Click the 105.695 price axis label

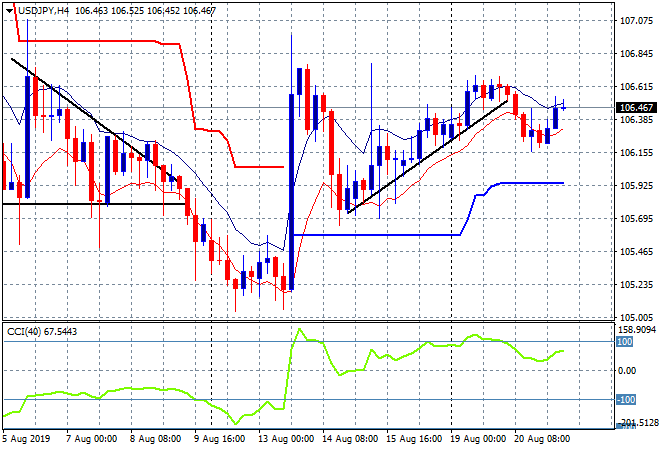636,218
